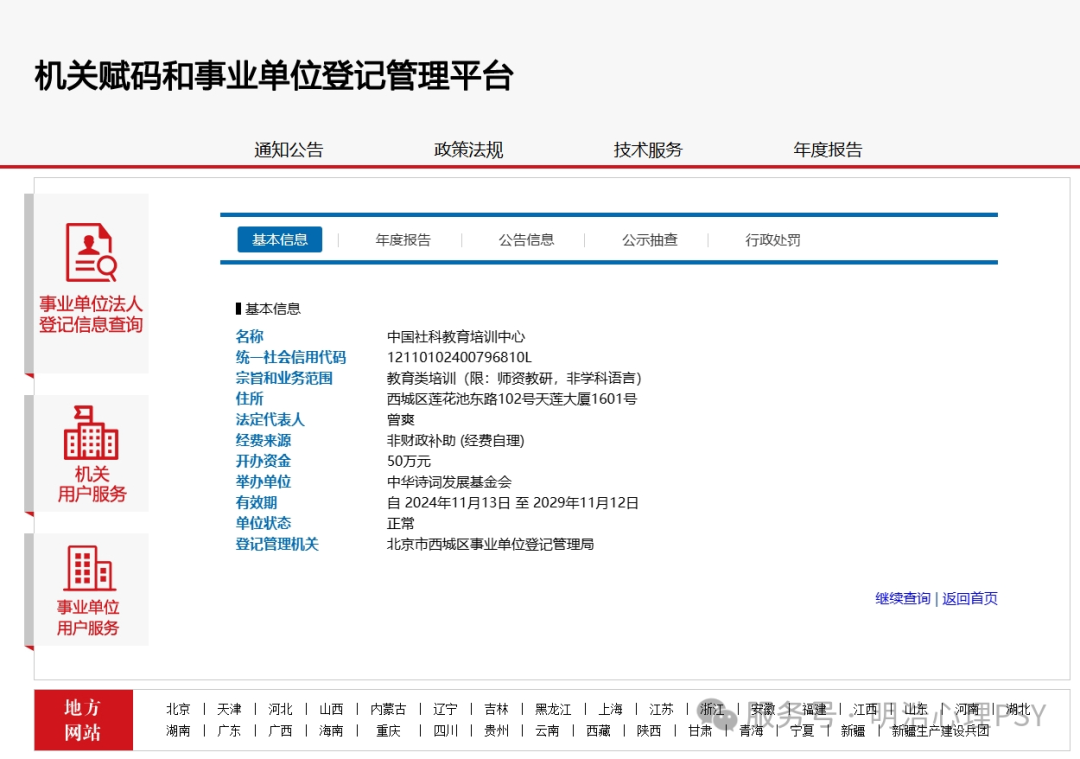
Task: Switch to the 年度报告 tab under the blue bar
Action: tap(403, 240)
